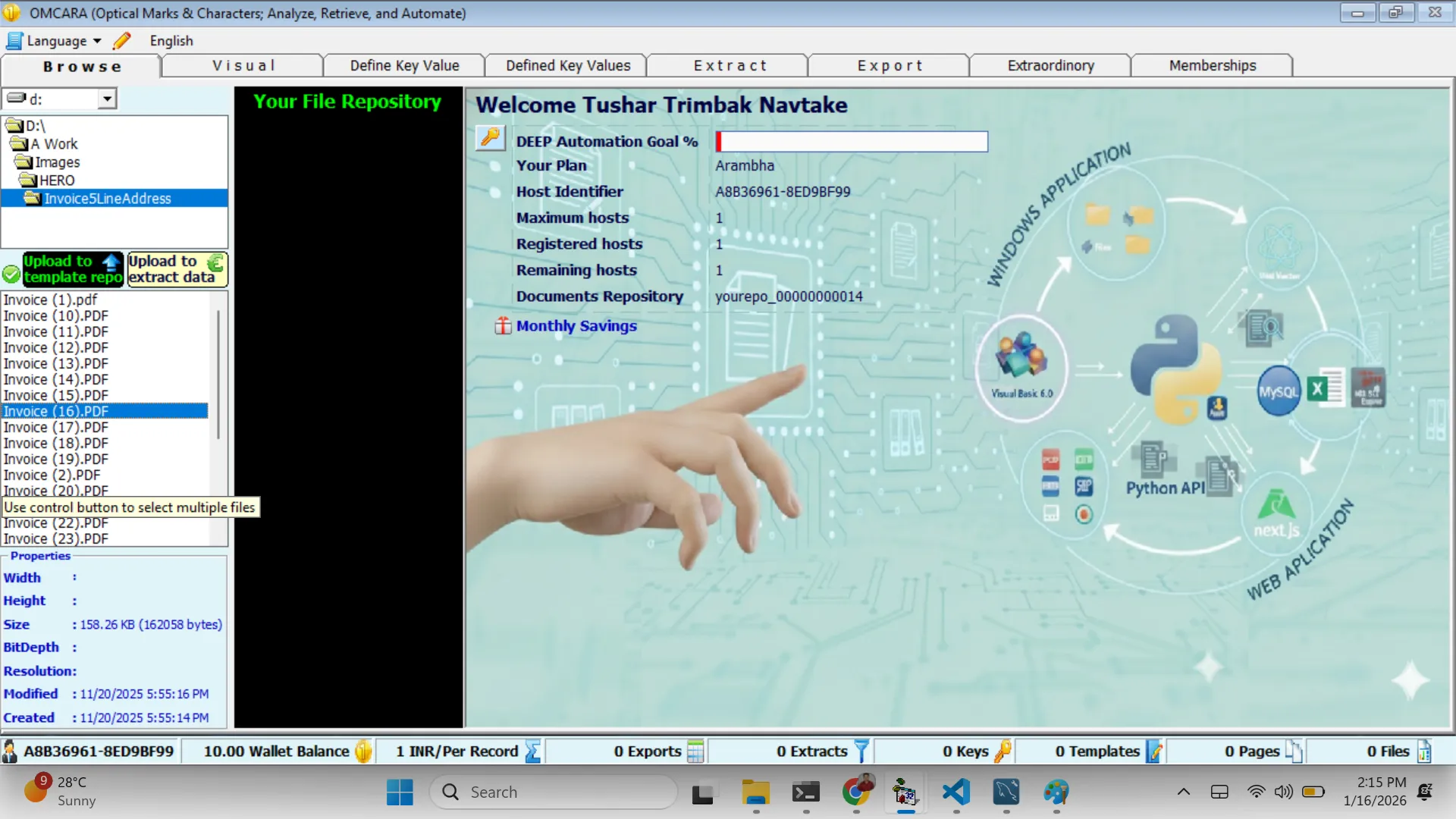The image size is (1456, 819).
Task: Open Visual Studio Code from taskbar
Action: 956,792
